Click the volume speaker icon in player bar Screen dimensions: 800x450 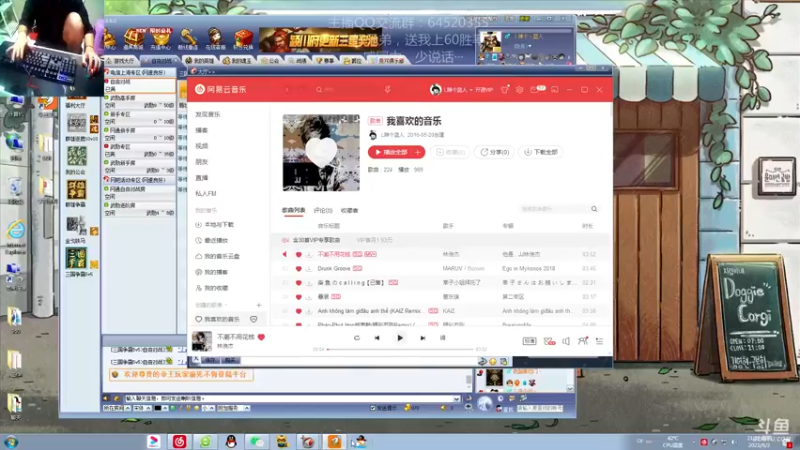566,341
